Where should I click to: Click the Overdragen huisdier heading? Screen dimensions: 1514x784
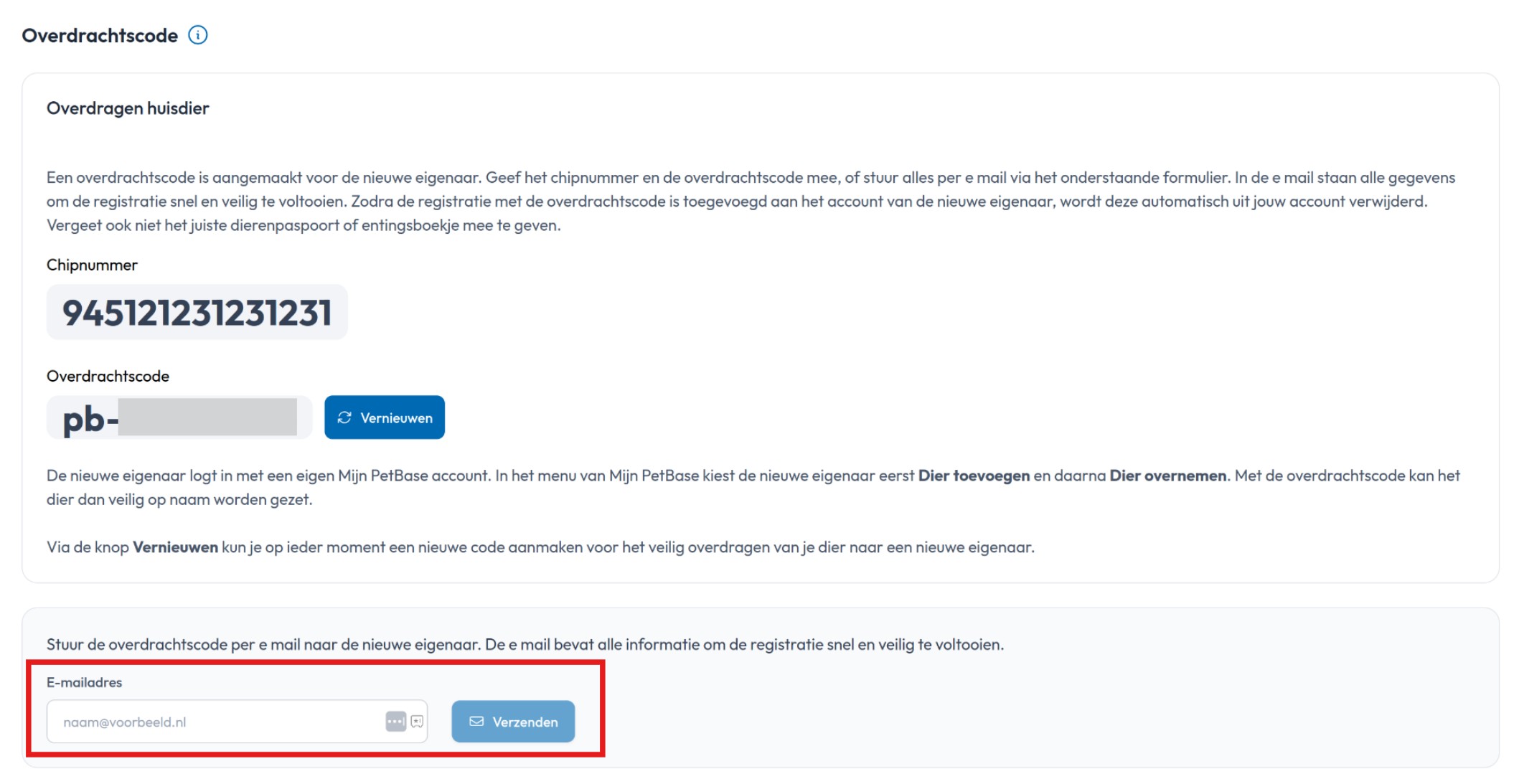click(128, 108)
